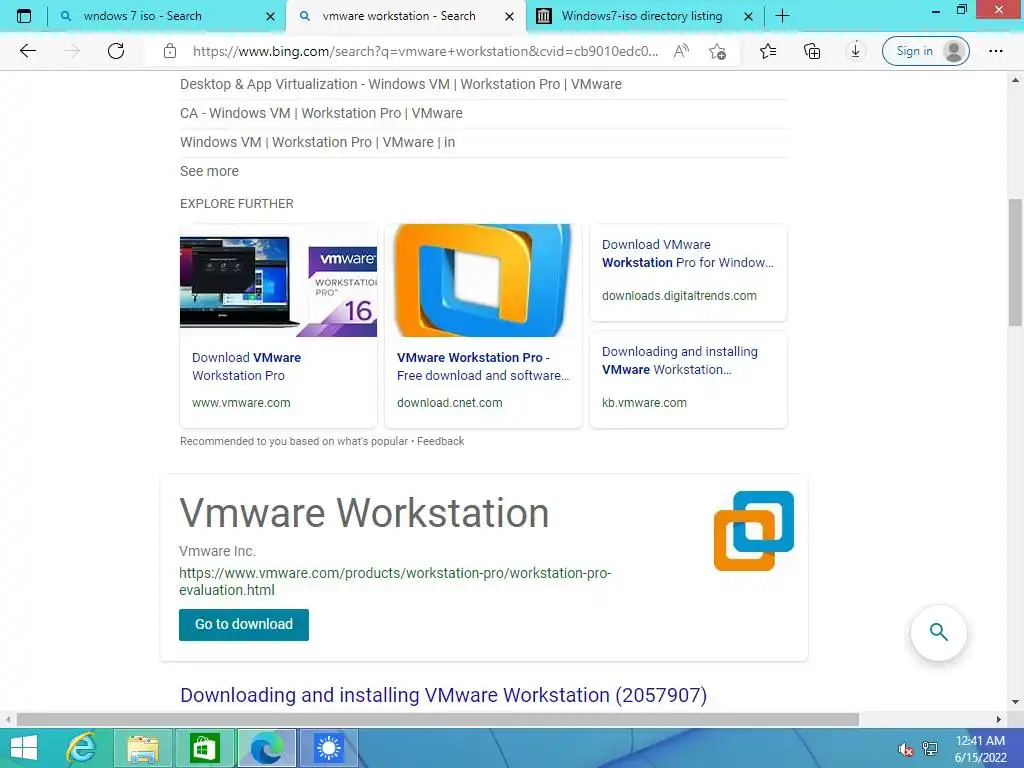Close the Windows7-iso directory listing tab
The image size is (1024, 768).
[x=748, y=16]
